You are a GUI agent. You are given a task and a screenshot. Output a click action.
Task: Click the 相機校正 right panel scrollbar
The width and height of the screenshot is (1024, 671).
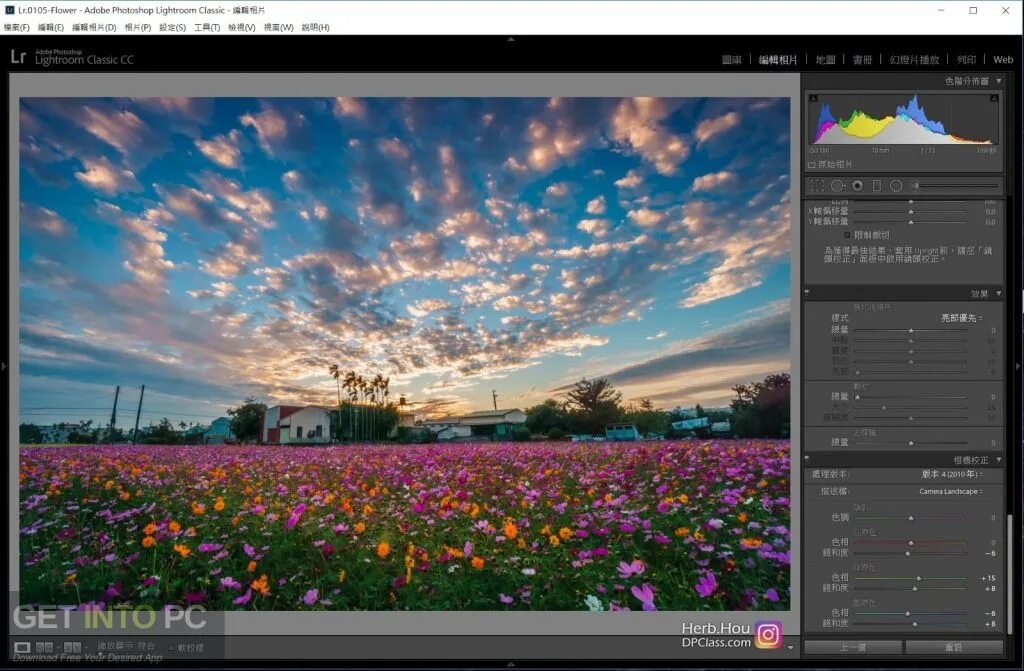[1010, 574]
